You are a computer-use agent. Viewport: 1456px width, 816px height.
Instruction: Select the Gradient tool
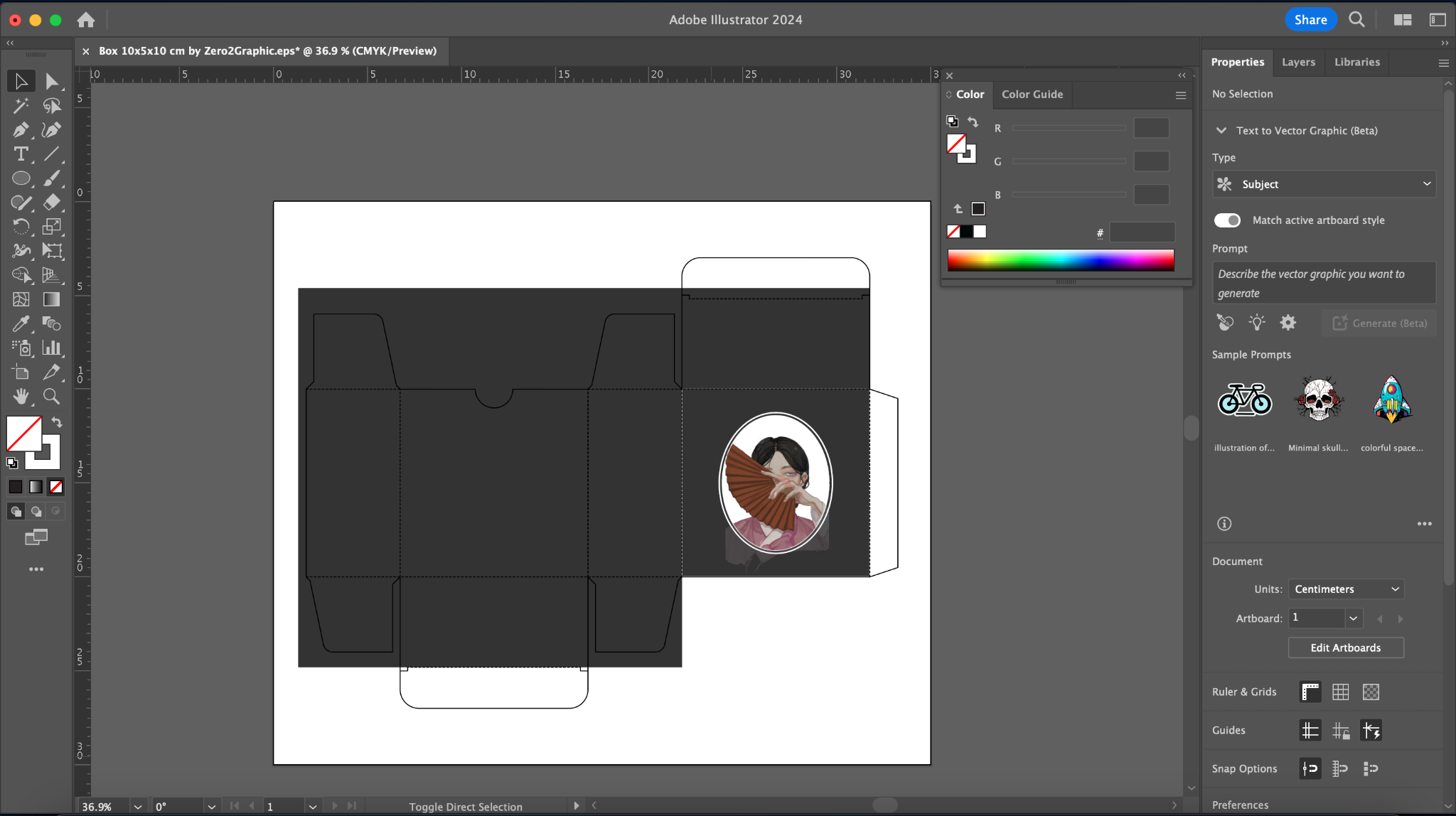[51, 299]
